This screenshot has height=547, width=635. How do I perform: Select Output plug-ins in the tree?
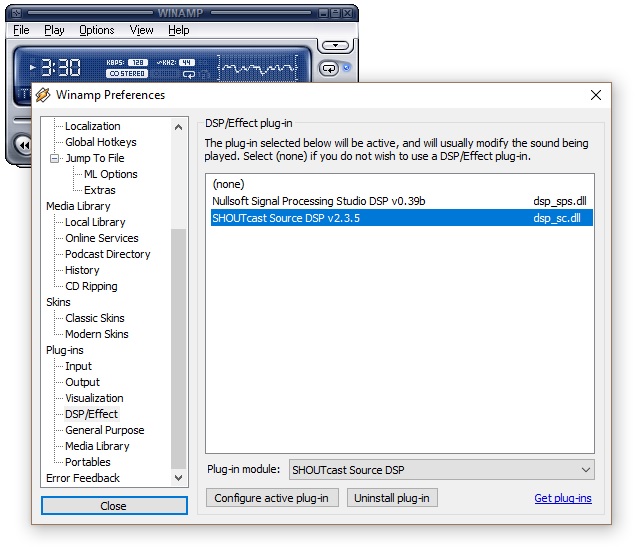[x=82, y=382]
